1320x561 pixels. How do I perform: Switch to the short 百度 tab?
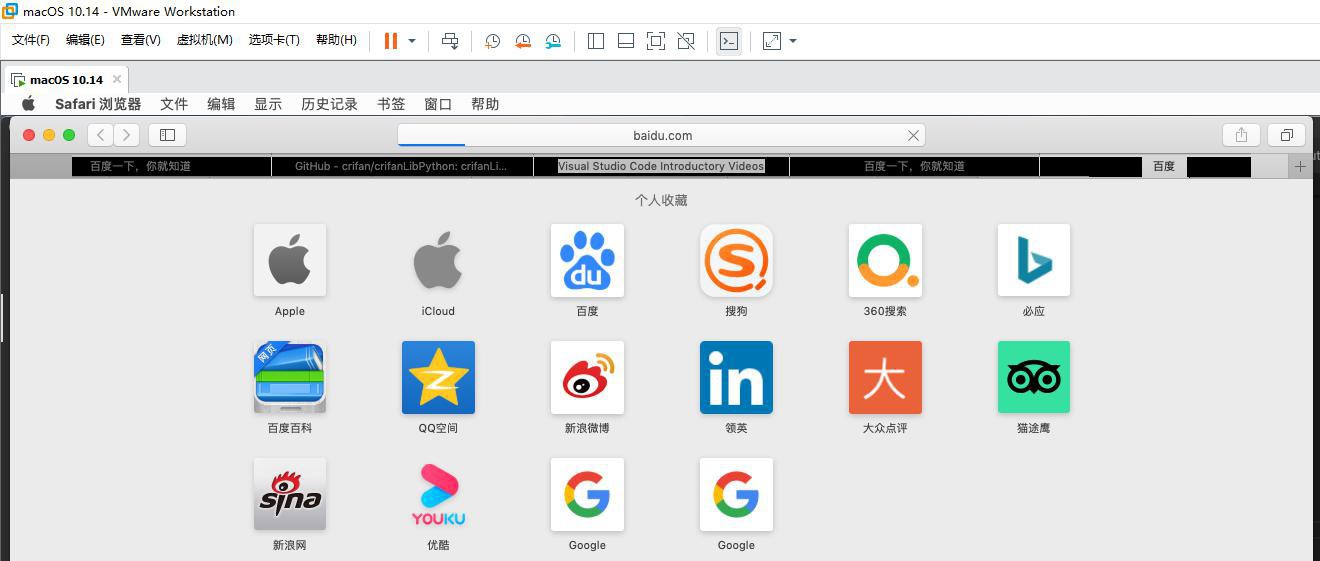tap(1164, 166)
